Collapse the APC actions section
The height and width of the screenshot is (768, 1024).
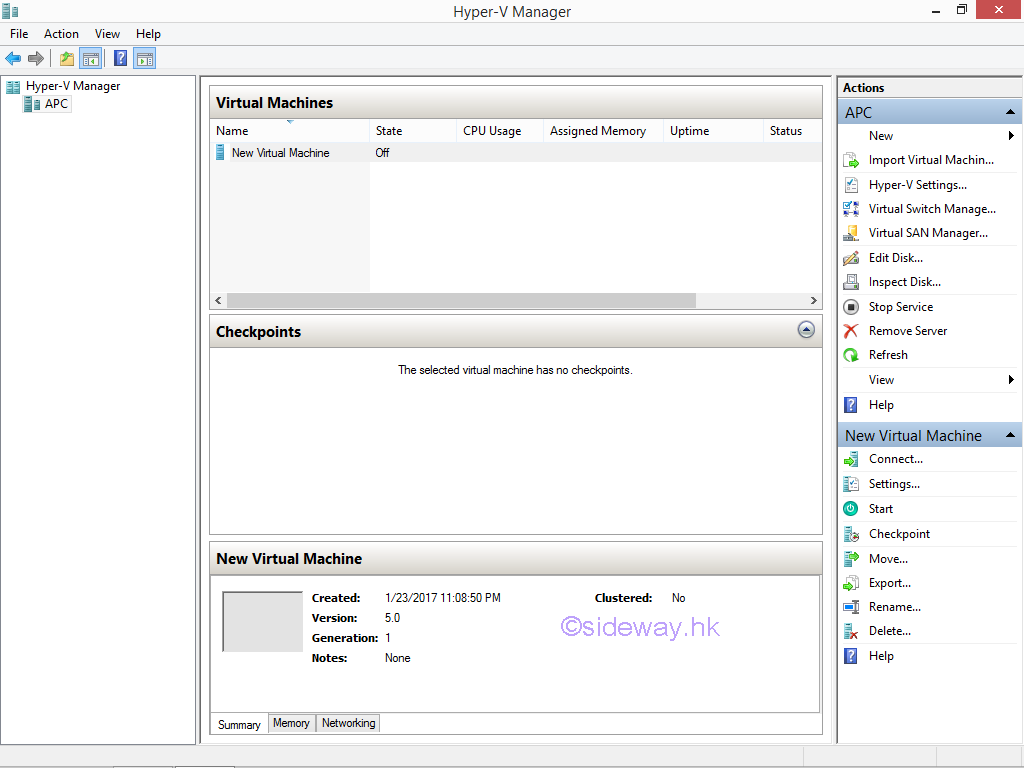point(1011,113)
